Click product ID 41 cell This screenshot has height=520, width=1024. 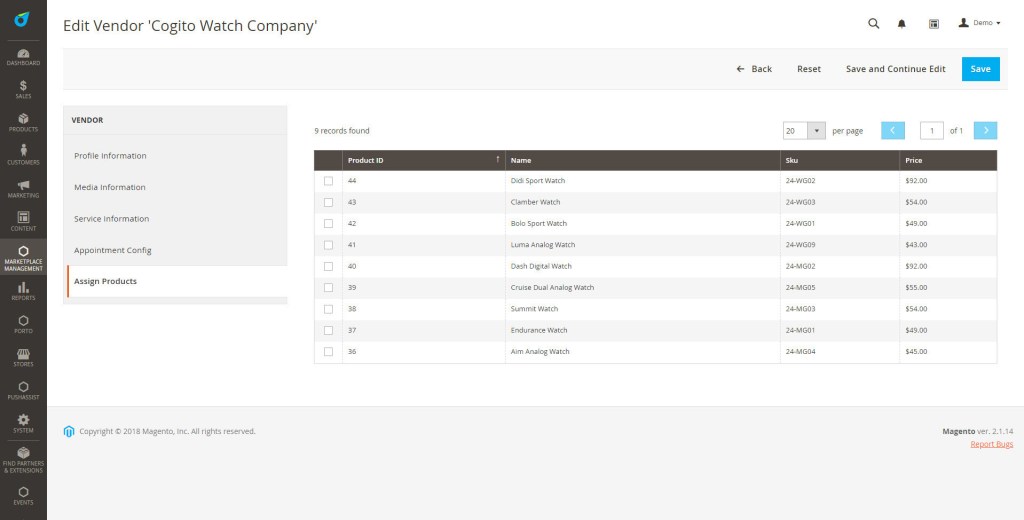pos(423,245)
